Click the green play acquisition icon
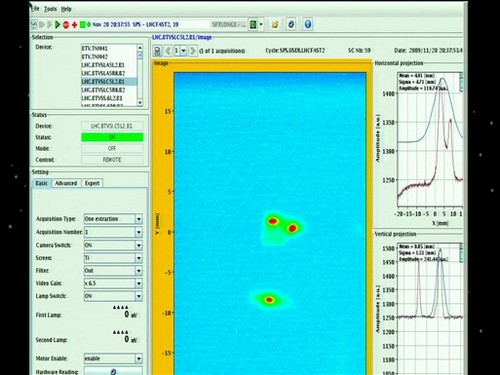The width and height of the screenshot is (500, 375). tap(57, 24)
